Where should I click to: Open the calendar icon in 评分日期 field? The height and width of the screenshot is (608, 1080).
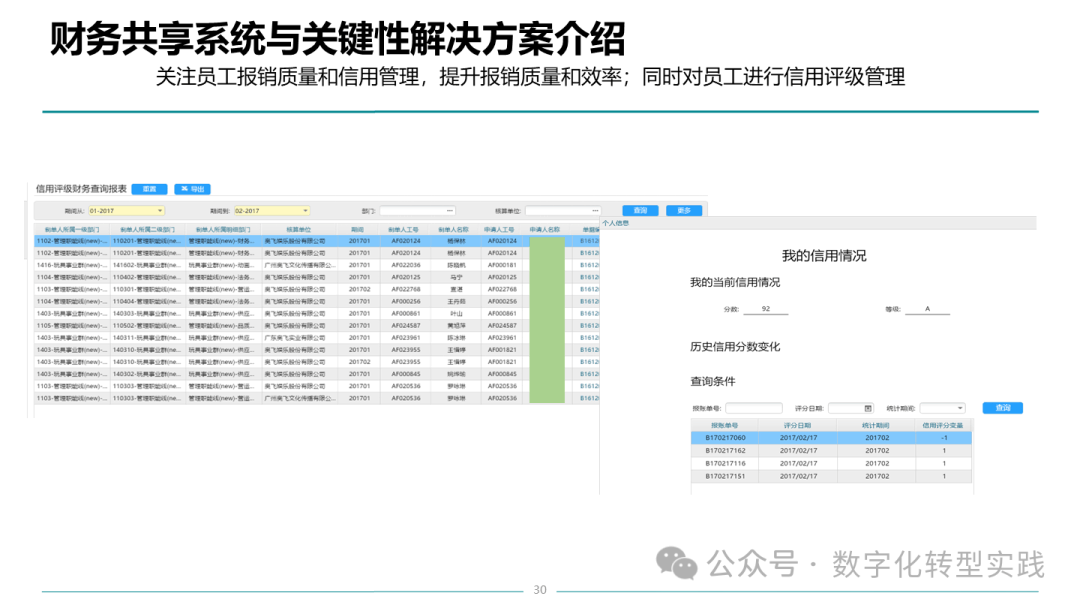(868, 408)
